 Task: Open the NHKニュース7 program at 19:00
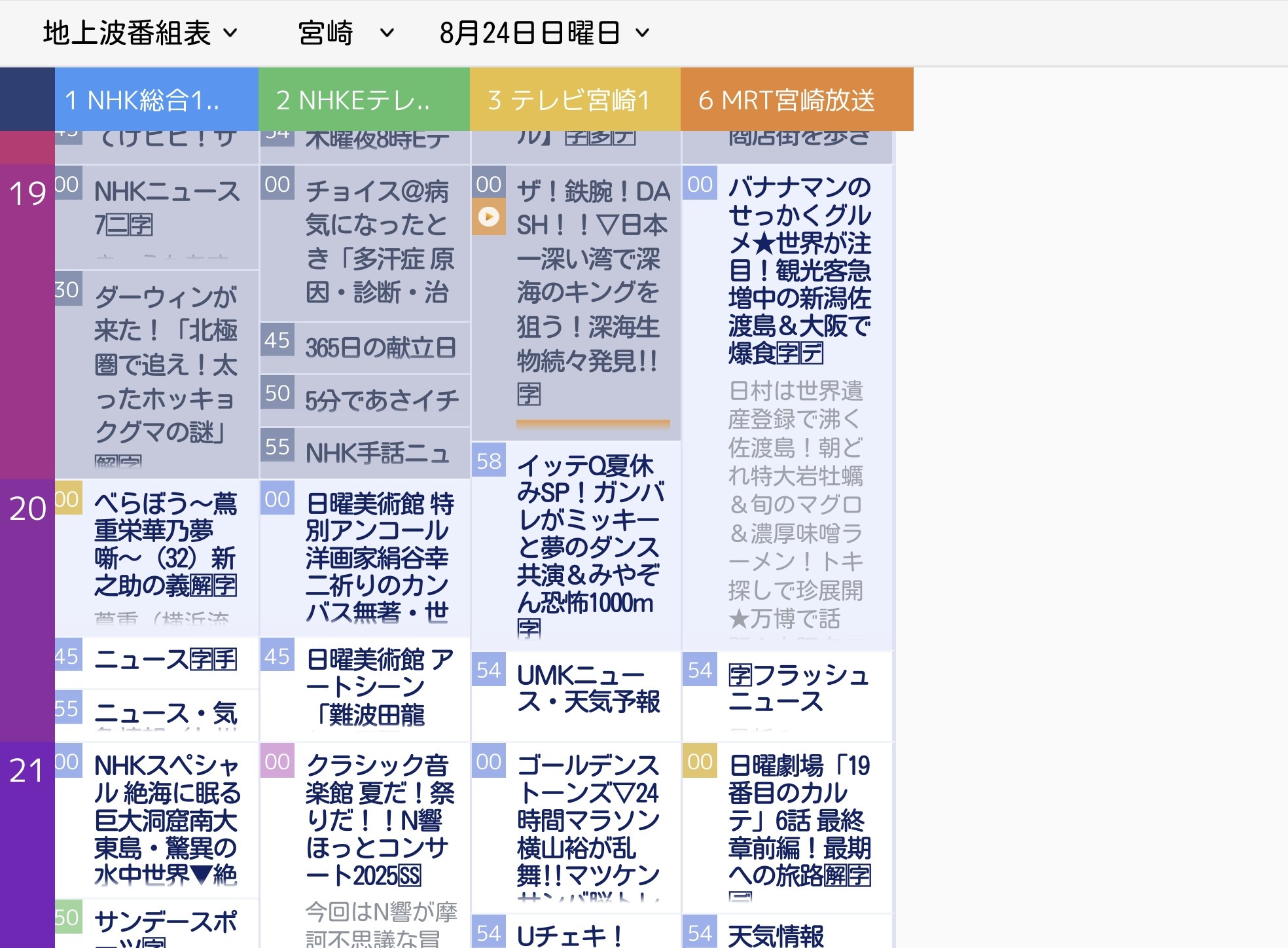pos(157,217)
